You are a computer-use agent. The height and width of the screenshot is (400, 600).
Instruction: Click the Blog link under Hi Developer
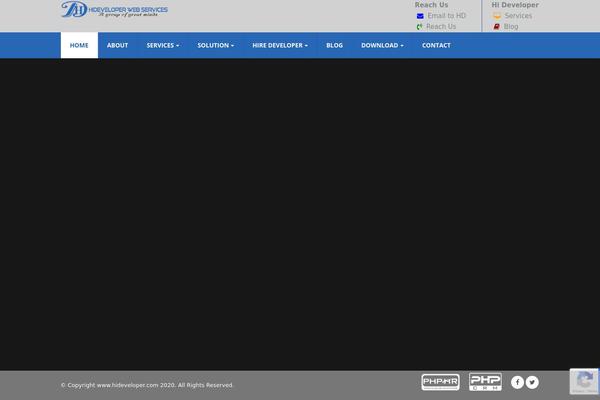(x=511, y=26)
